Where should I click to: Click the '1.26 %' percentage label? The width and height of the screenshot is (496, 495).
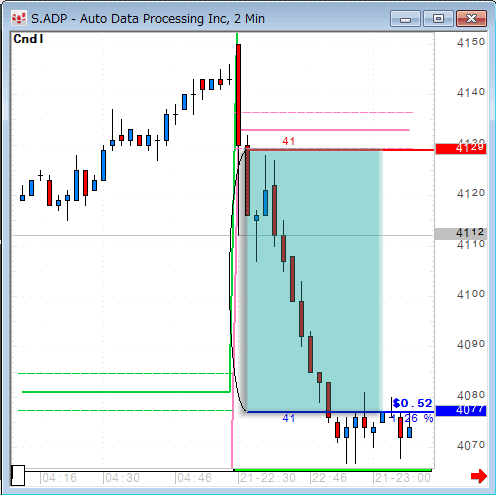413,418
